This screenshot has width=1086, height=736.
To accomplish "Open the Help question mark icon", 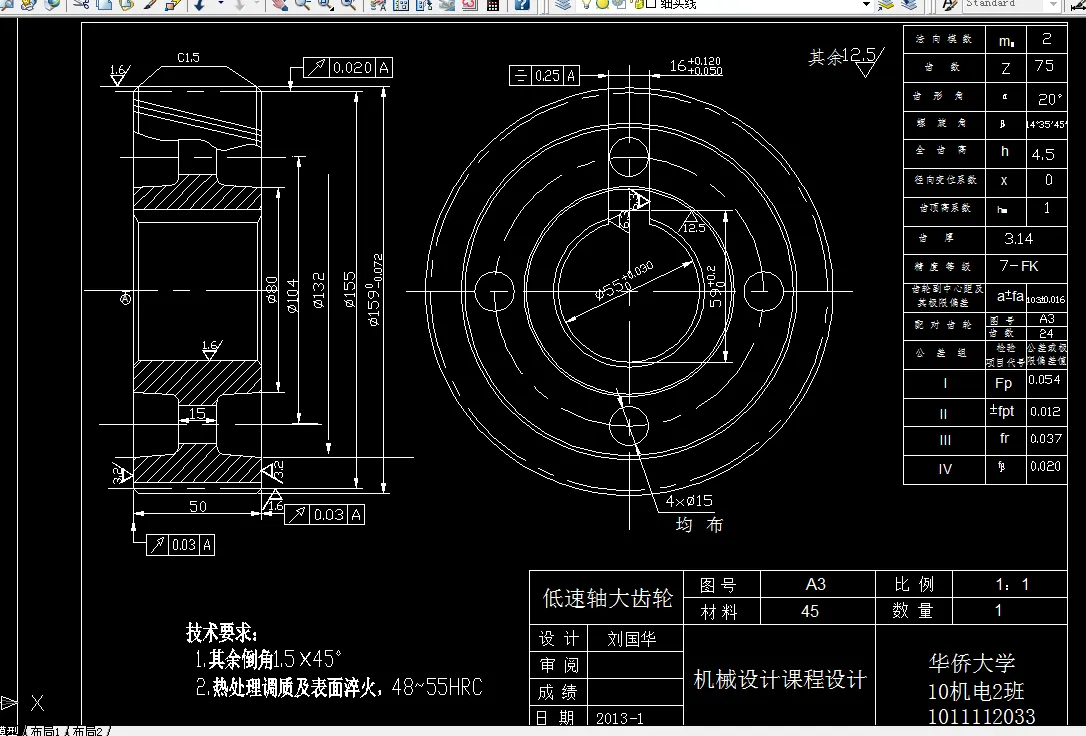I will [521, 7].
